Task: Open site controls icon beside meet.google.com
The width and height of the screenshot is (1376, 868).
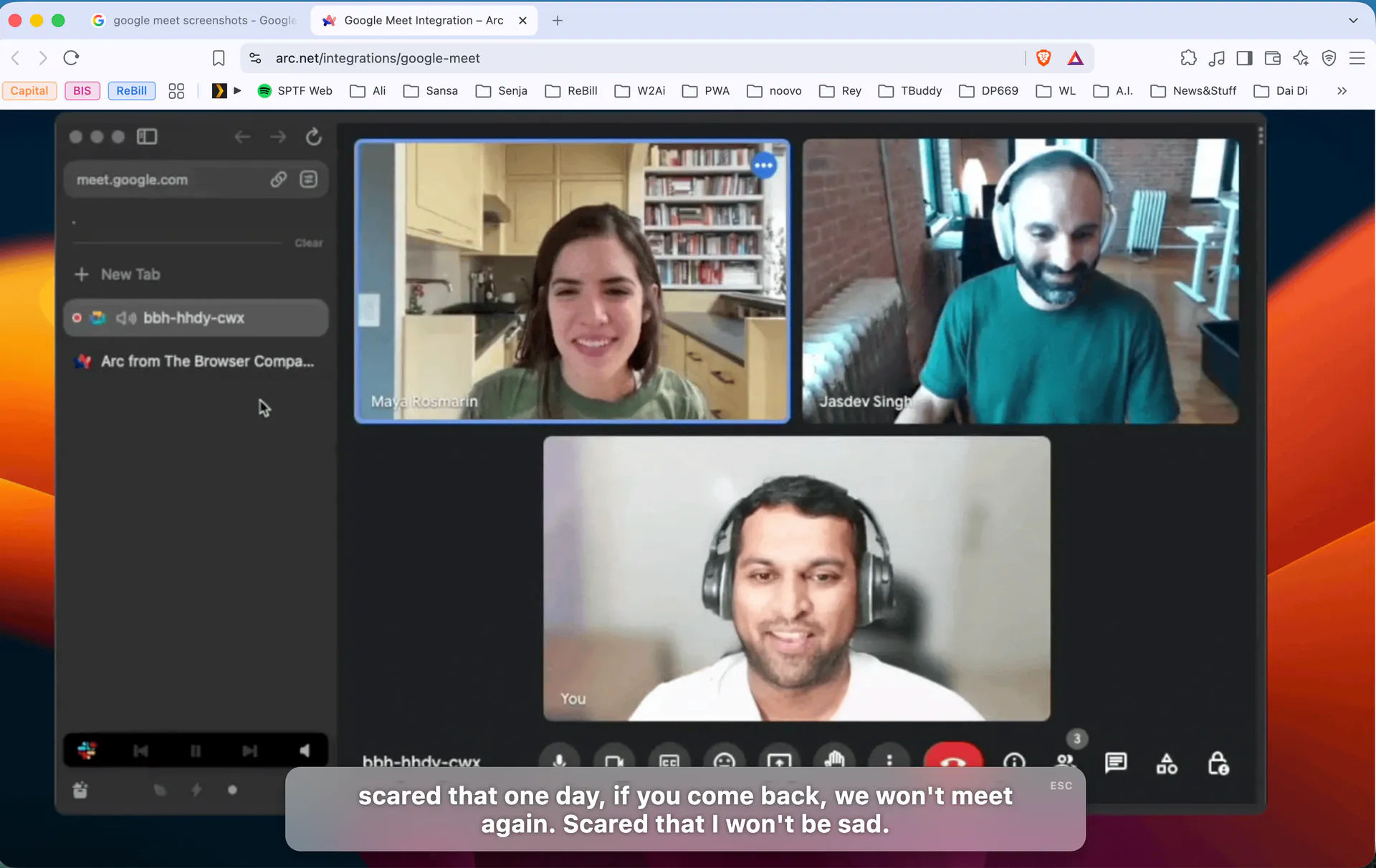Action: point(309,179)
